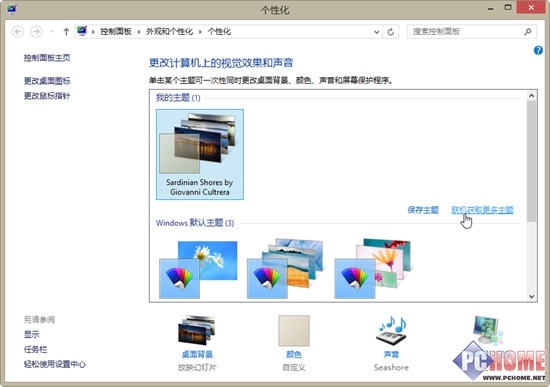Open 控制面板主页 link
550x387 pixels.
[x=47, y=58]
